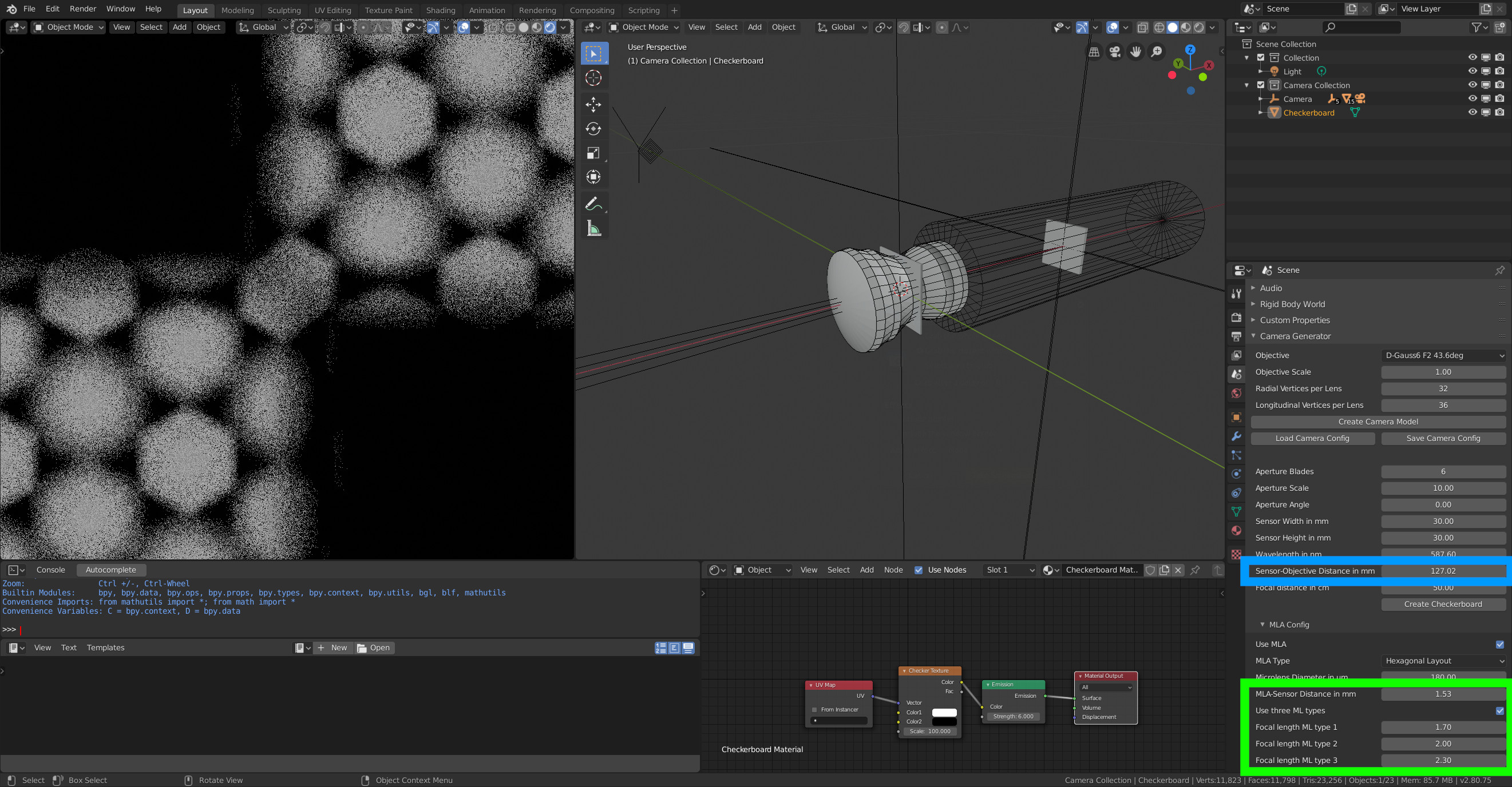The width and height of the screenshot is (1512, 787).
Task: Select the Measure tool
Action: point(594,228)
